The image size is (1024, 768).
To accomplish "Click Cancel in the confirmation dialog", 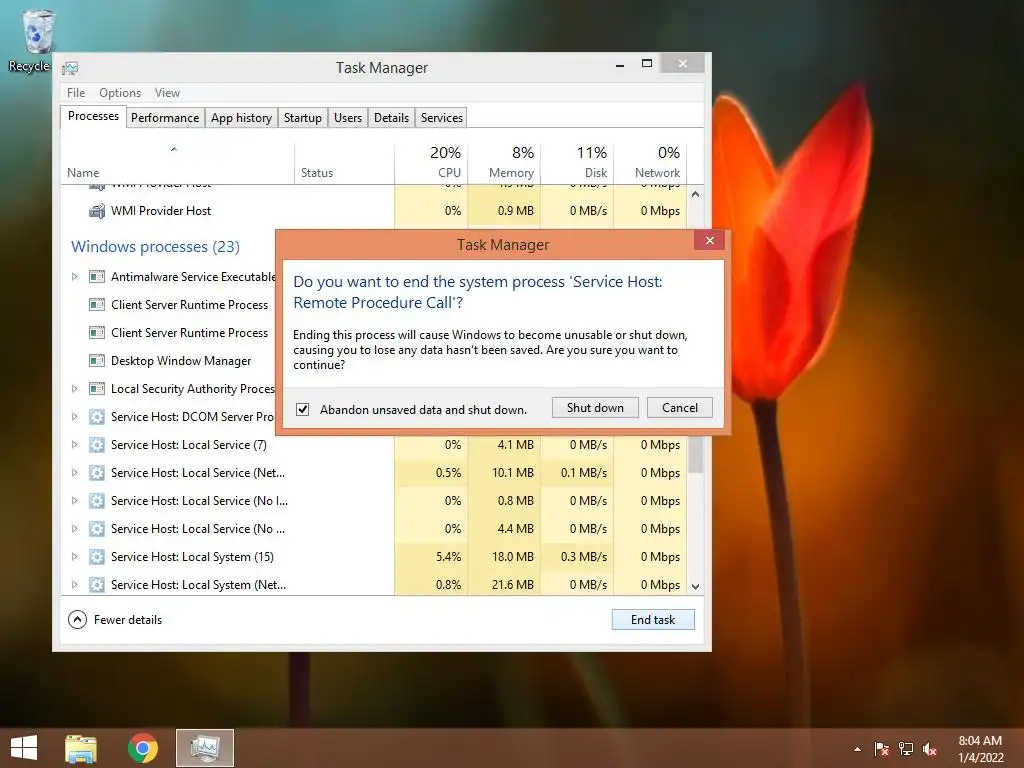I will 680,408.
